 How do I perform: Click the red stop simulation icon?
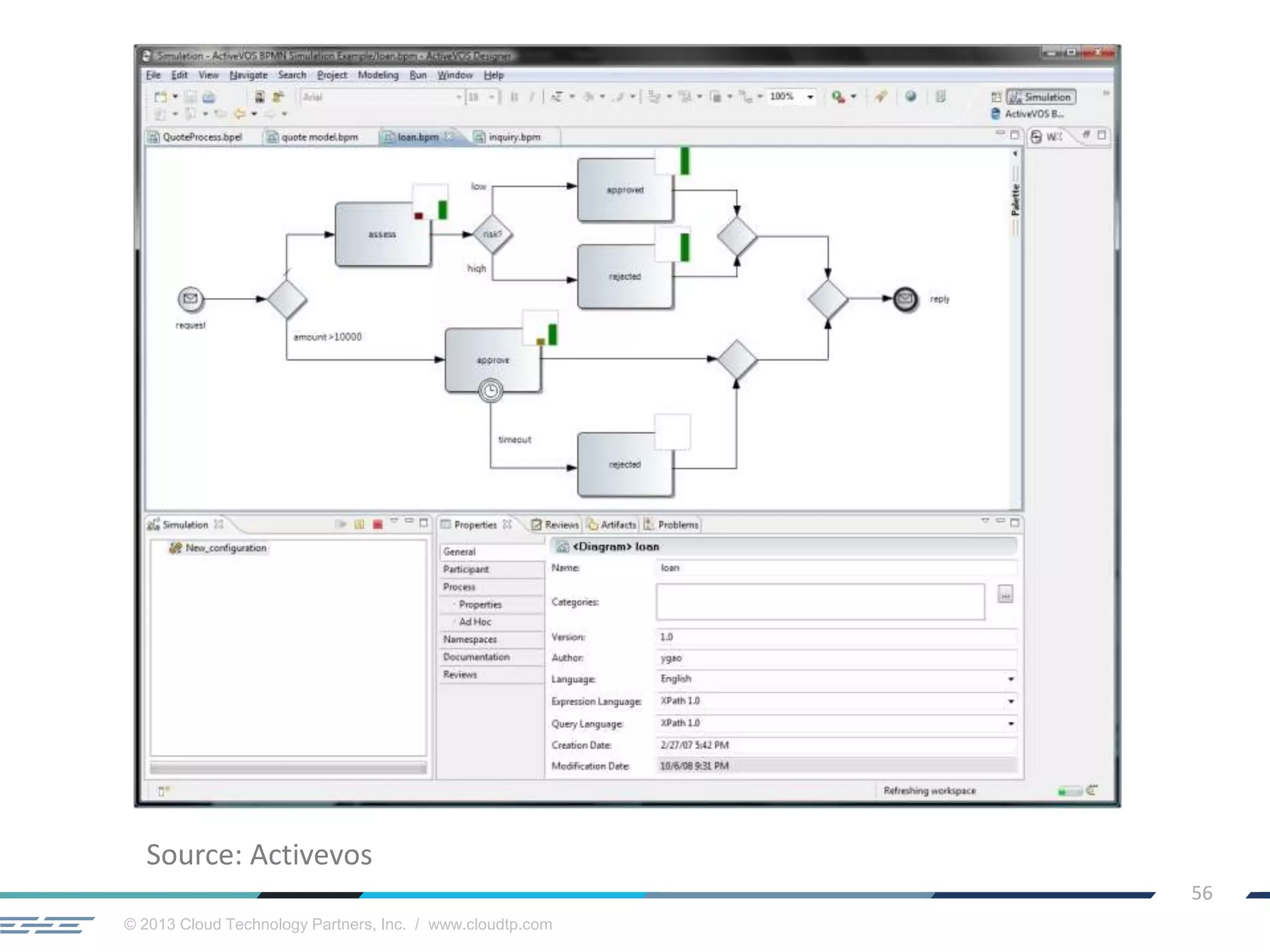point(378,524)
